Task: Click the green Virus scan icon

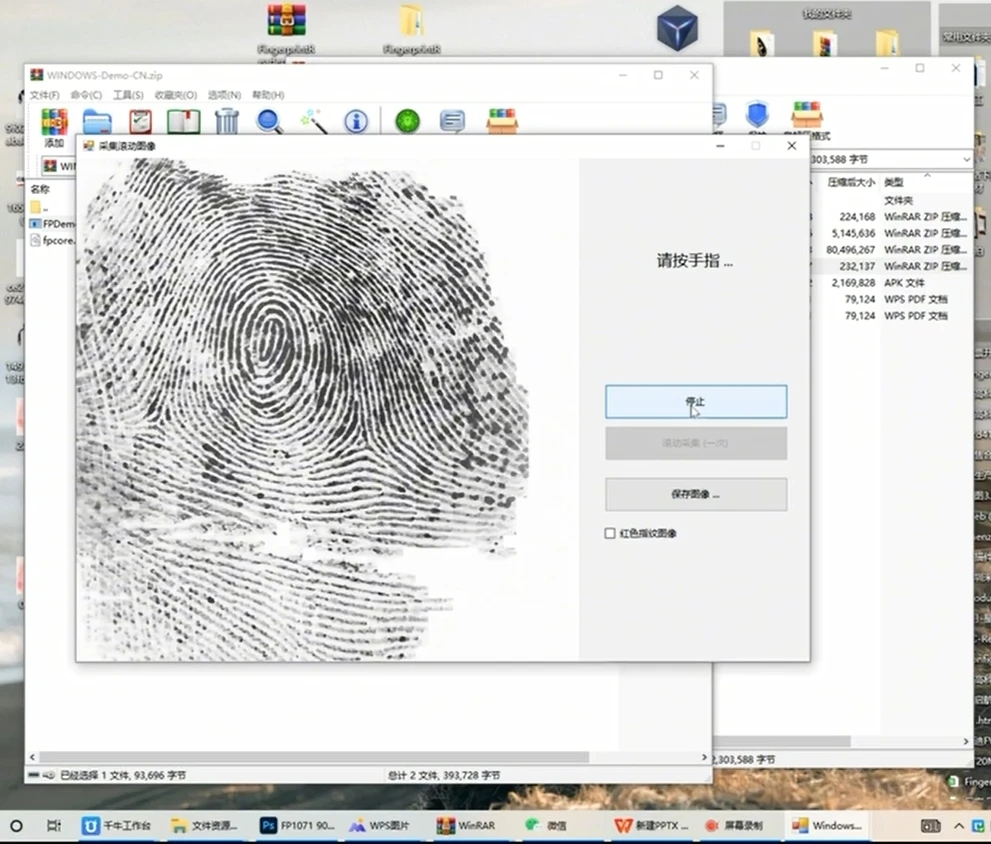Action: coord(408,122)
